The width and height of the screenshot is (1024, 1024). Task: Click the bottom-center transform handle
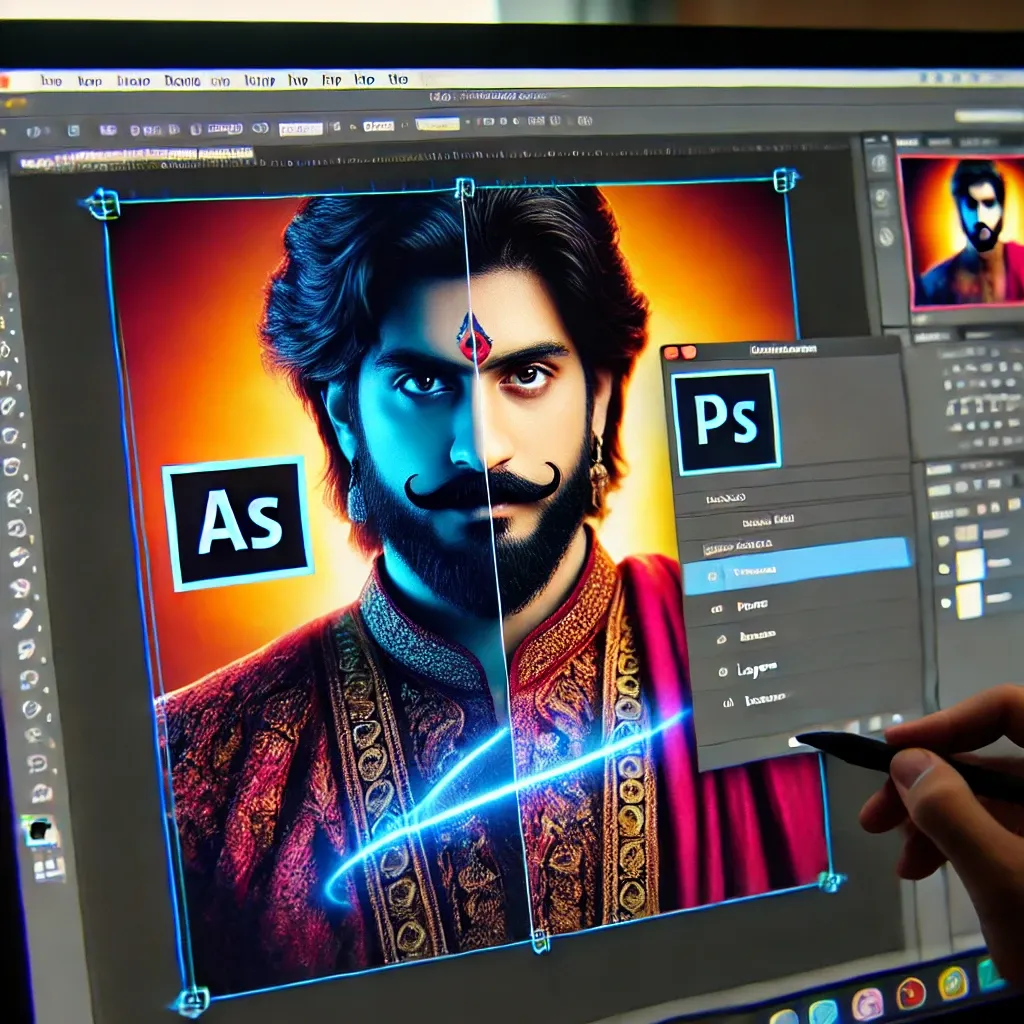point(540,940)
